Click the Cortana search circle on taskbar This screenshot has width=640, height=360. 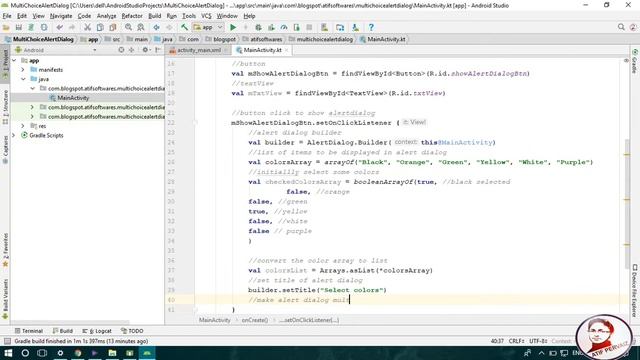pyautogui.click(x=25, y=353)
